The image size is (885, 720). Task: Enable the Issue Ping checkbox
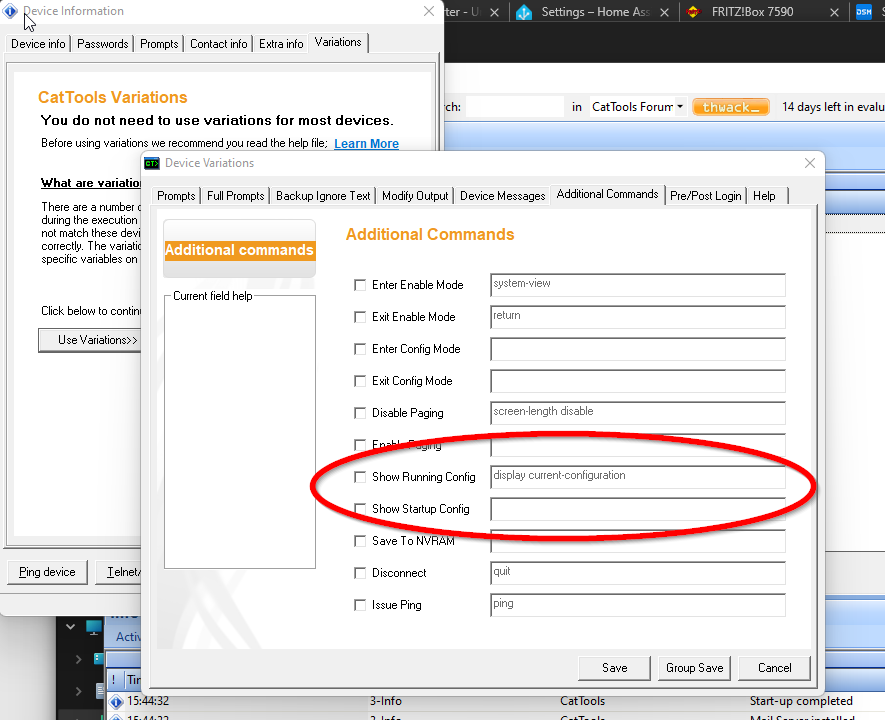tap(360, 605)
